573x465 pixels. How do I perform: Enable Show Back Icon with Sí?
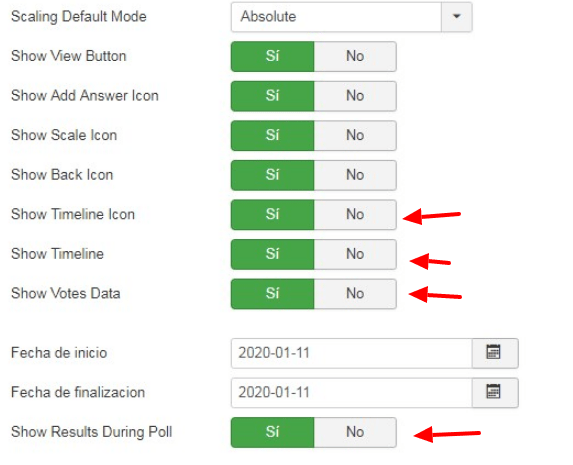273,175
